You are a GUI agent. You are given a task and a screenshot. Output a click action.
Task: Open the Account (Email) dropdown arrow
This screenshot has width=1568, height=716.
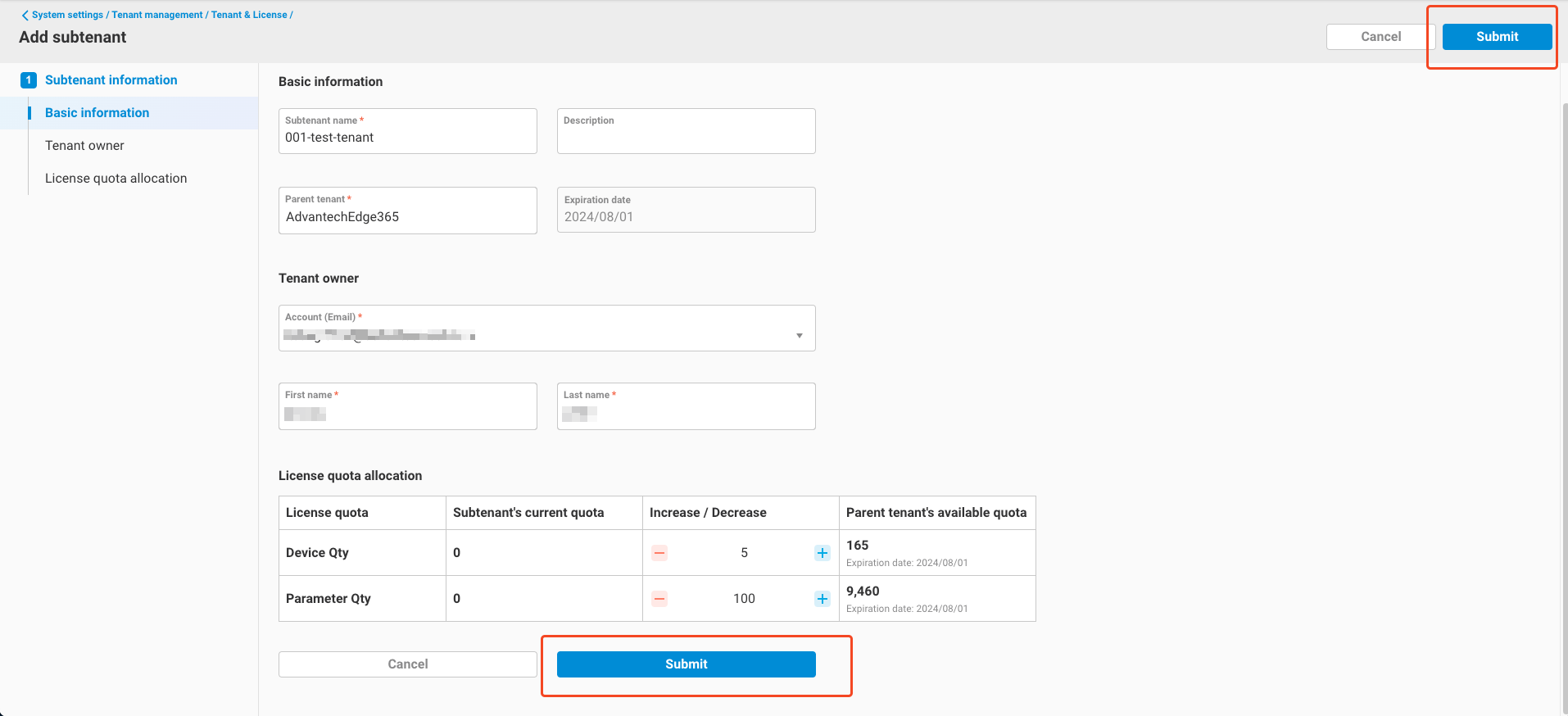(800, 336)
